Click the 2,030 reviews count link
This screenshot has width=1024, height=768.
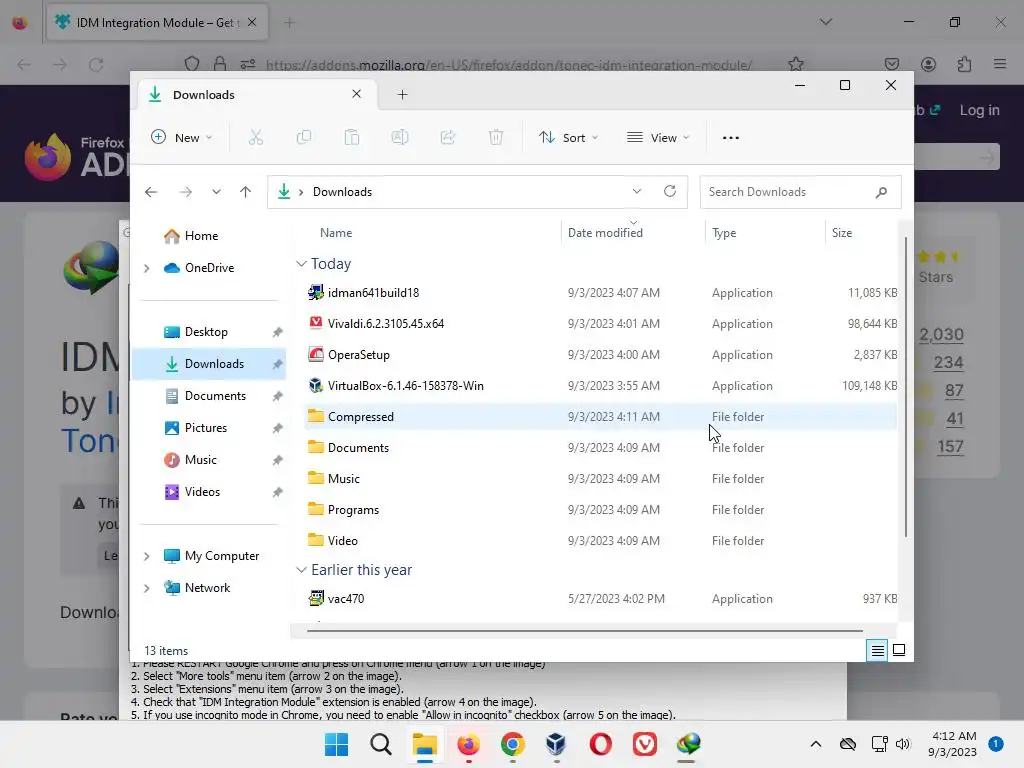click(x=941, y=334)
